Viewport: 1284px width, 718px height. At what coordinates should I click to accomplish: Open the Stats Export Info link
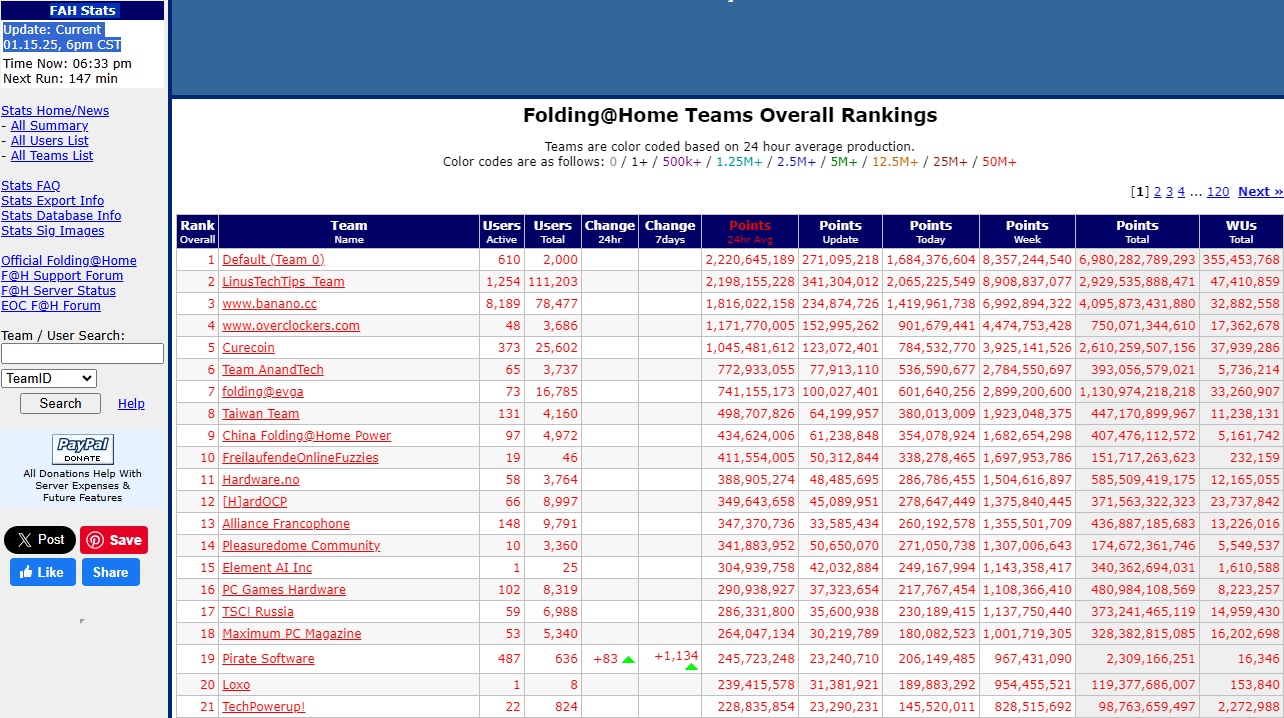click(52, 201)
